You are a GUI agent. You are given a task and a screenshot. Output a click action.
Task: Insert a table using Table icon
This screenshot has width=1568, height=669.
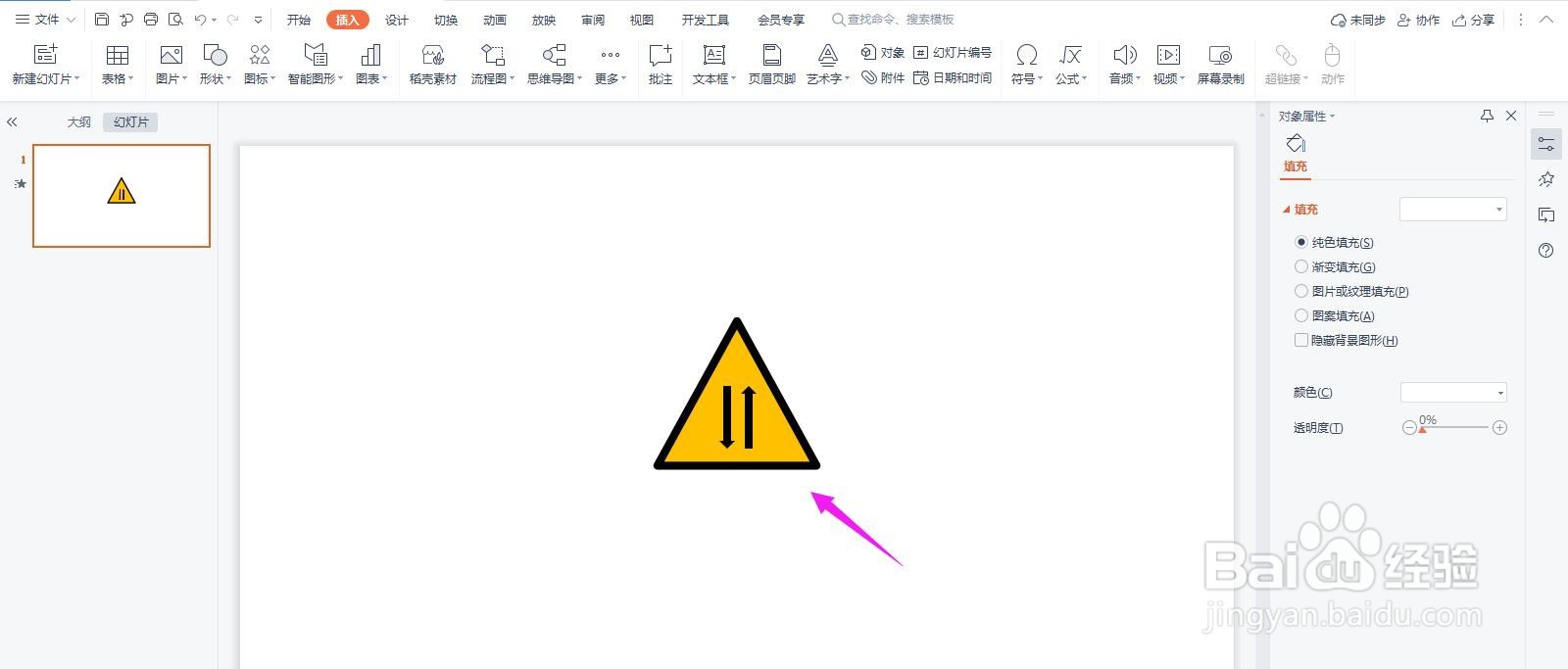click(x=118, y=55)
